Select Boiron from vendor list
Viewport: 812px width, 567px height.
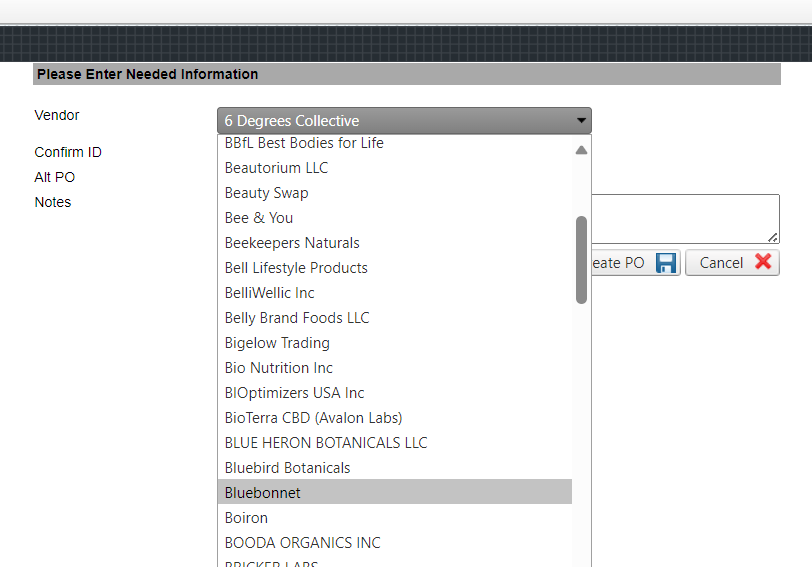pyautogui.click(x=395, y=517)
